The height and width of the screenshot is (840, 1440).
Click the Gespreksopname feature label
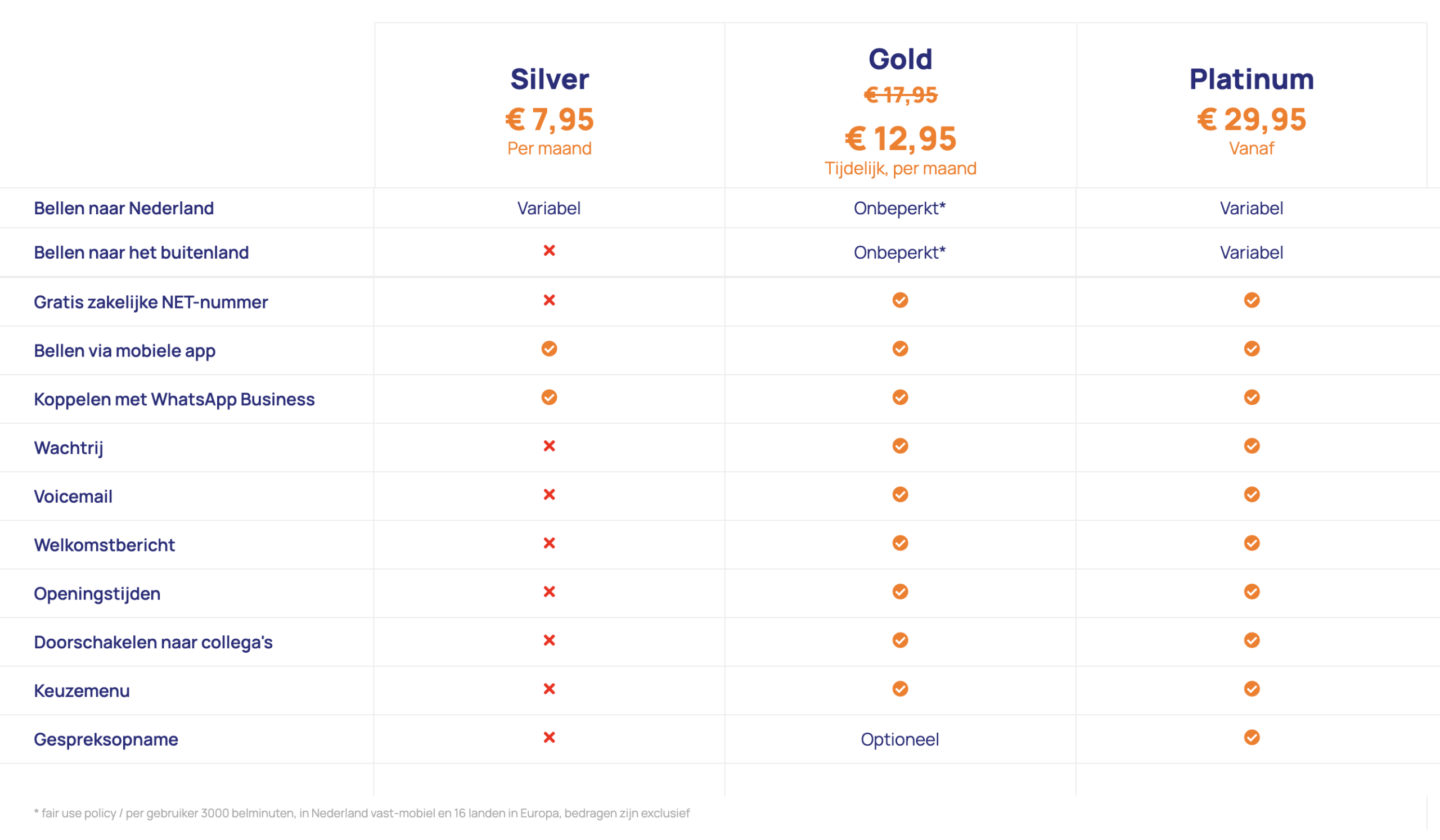pyautogui.click(x=106, y=739)
